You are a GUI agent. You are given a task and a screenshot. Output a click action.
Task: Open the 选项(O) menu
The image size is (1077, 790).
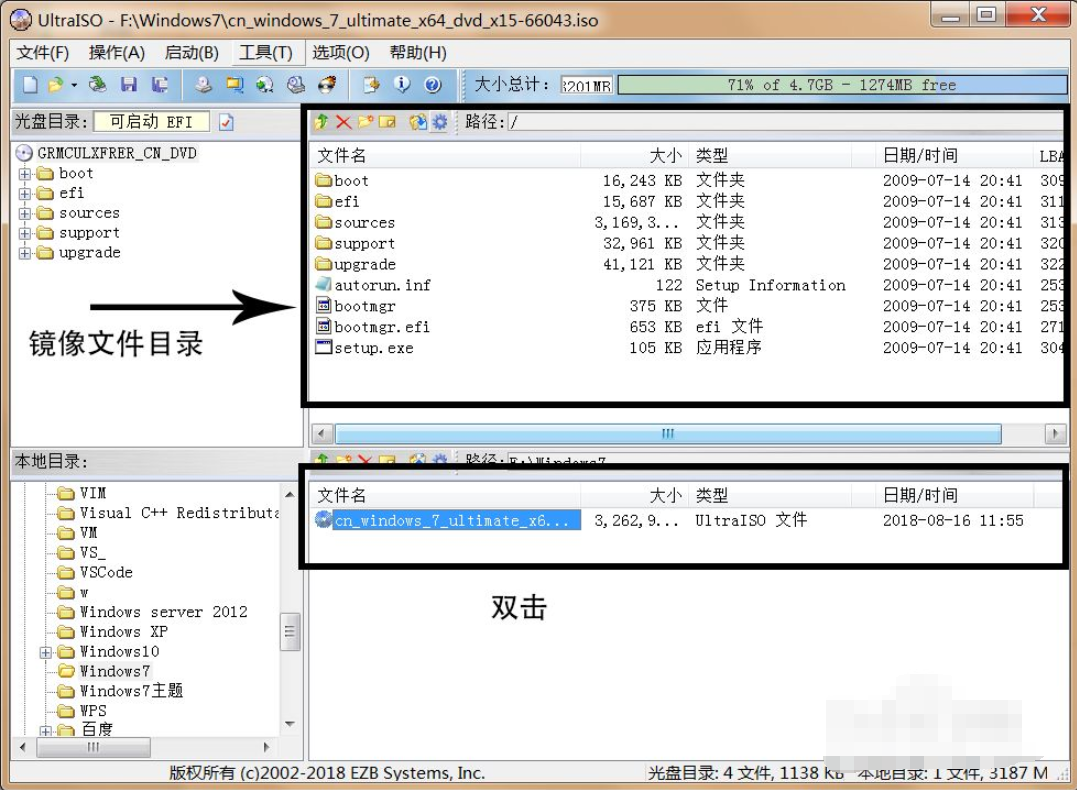point(340,52)
